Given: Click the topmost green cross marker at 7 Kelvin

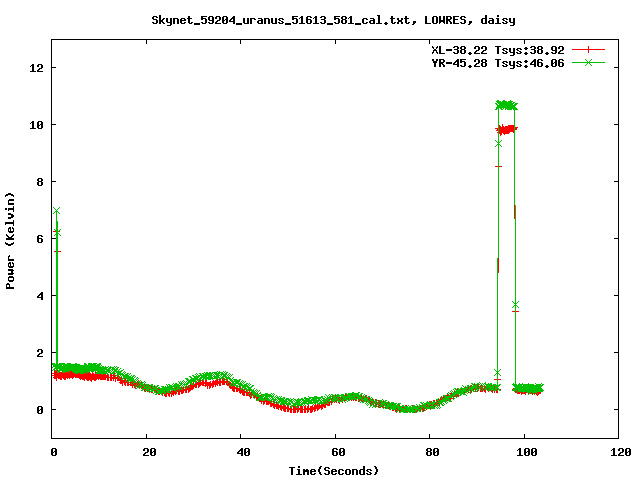Looking at the screenshot, I should point(57,211).
